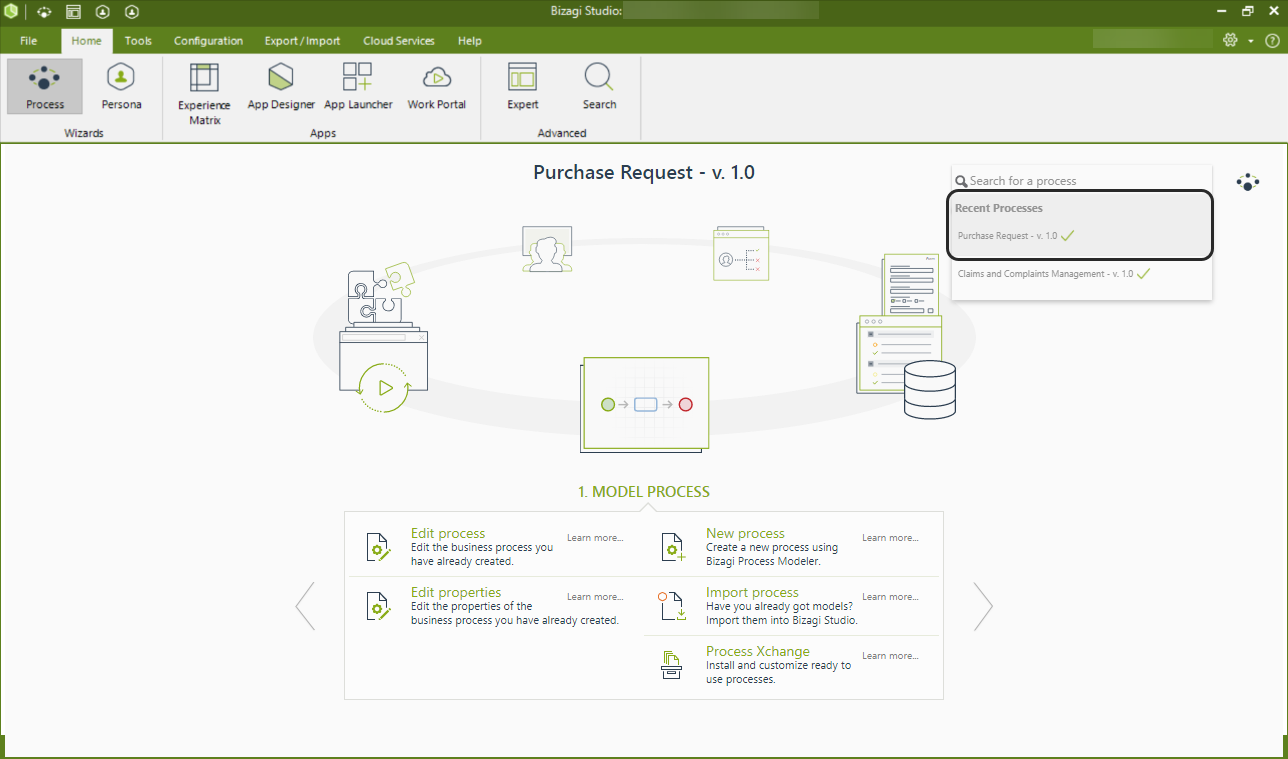The height and width of the screenshot is (759, 1288).
Task: Click the Import process icon
Action: [x=673, y=606]
